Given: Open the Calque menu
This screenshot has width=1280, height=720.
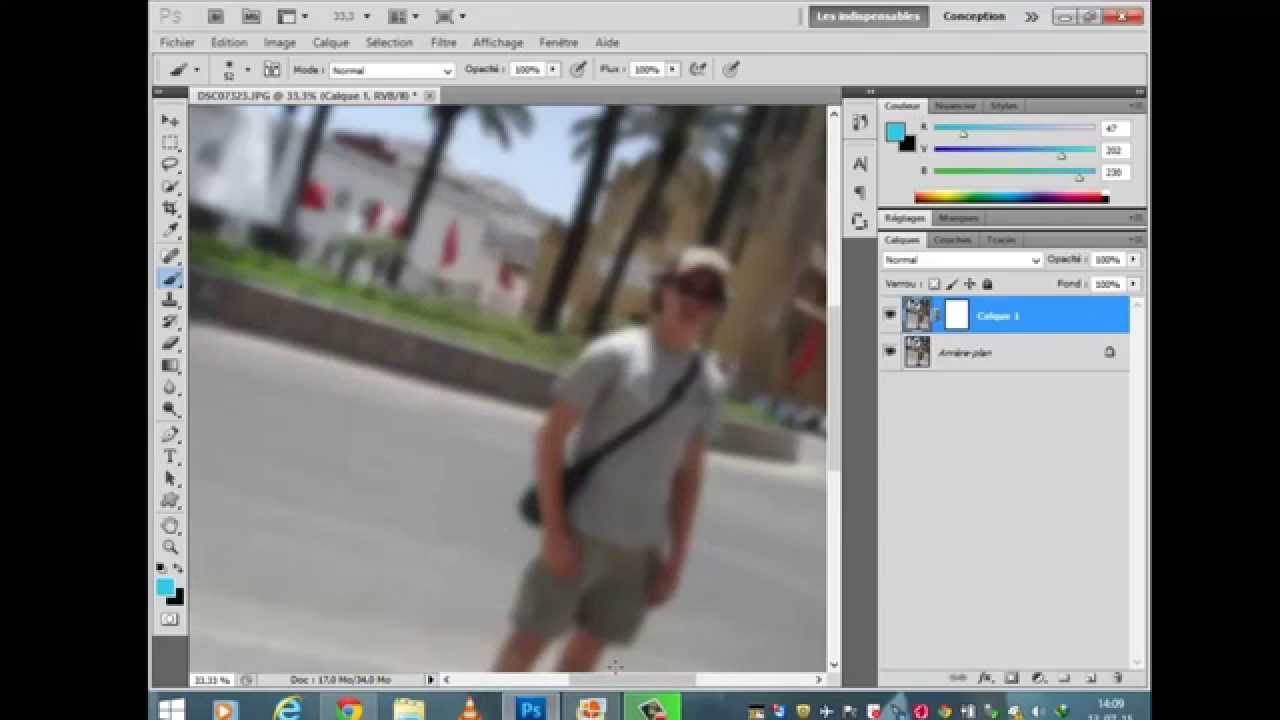Looking at the screenshot, I should point(330,43).
